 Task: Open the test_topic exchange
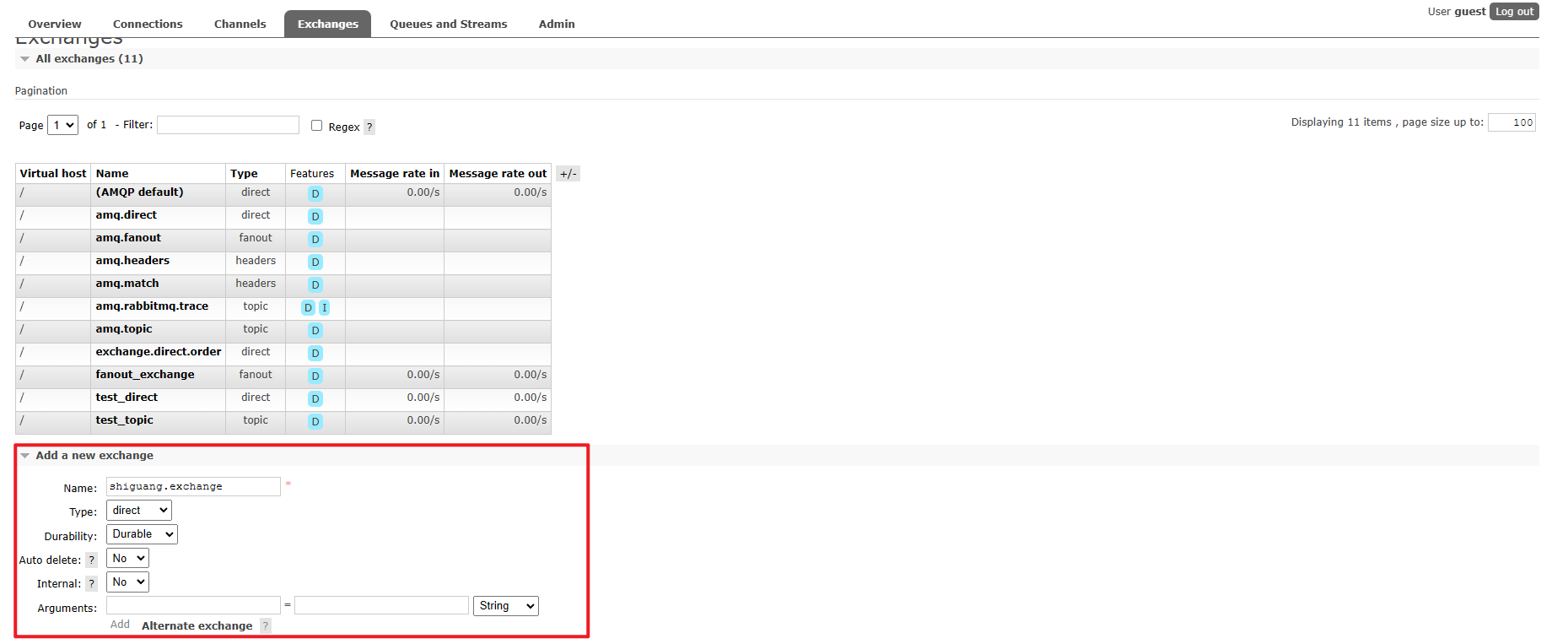(x=125, y=420)
